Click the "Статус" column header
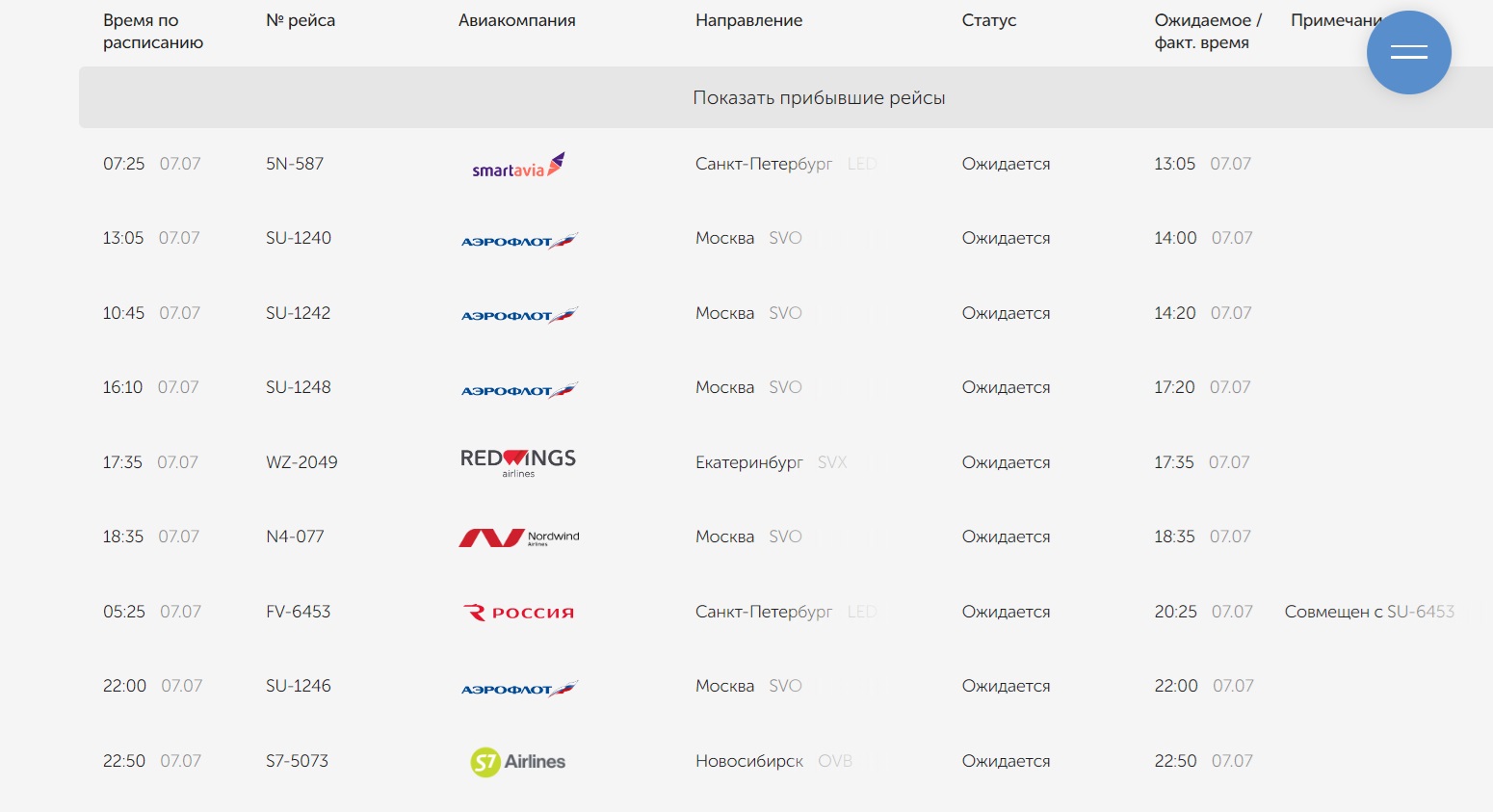The height and width of the screenshot is (812, 1493). click(x=988, y=20)
